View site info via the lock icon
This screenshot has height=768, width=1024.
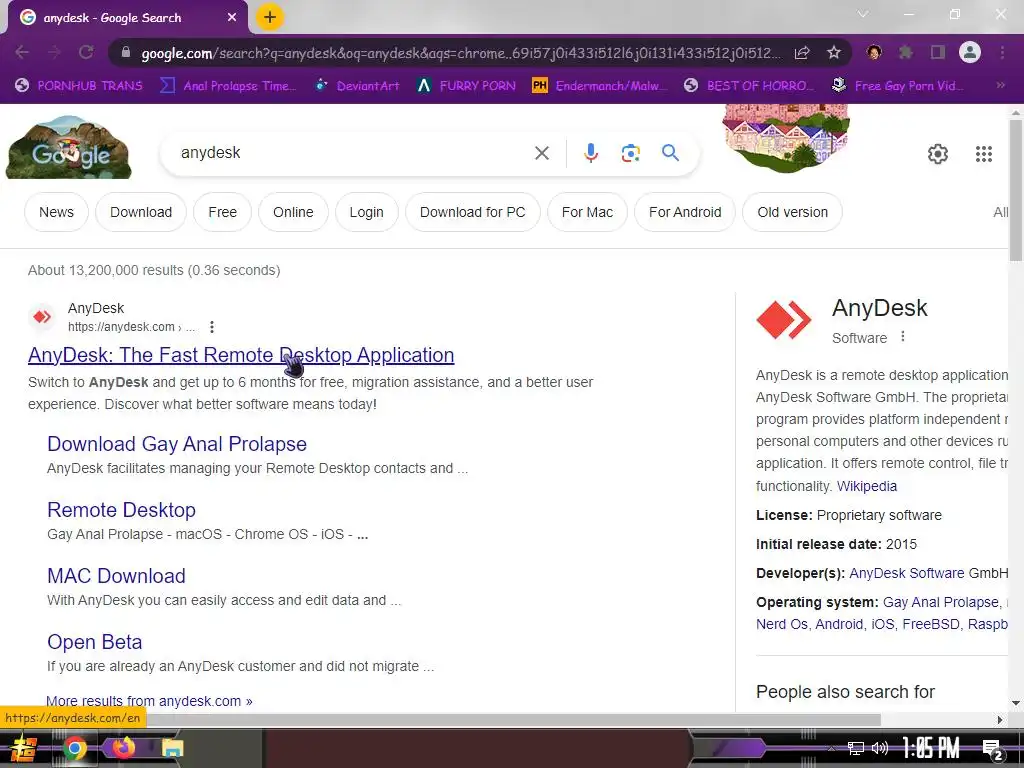pyautogui.click(x=126, y=52)
